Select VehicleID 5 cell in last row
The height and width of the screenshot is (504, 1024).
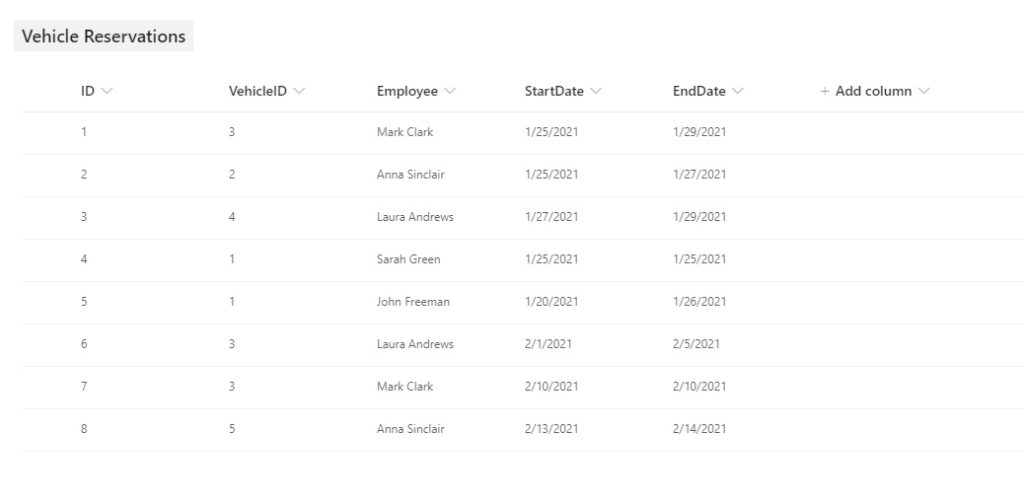point(232,429)
